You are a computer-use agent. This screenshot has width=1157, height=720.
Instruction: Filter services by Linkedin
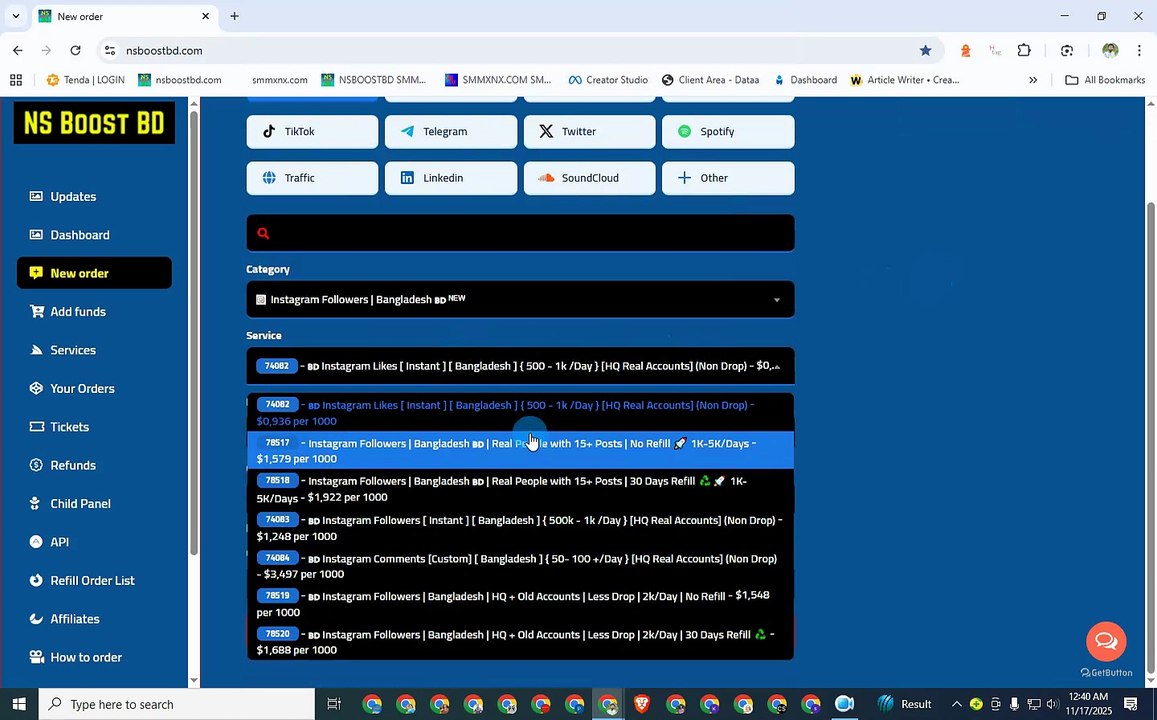click(451, 178)
